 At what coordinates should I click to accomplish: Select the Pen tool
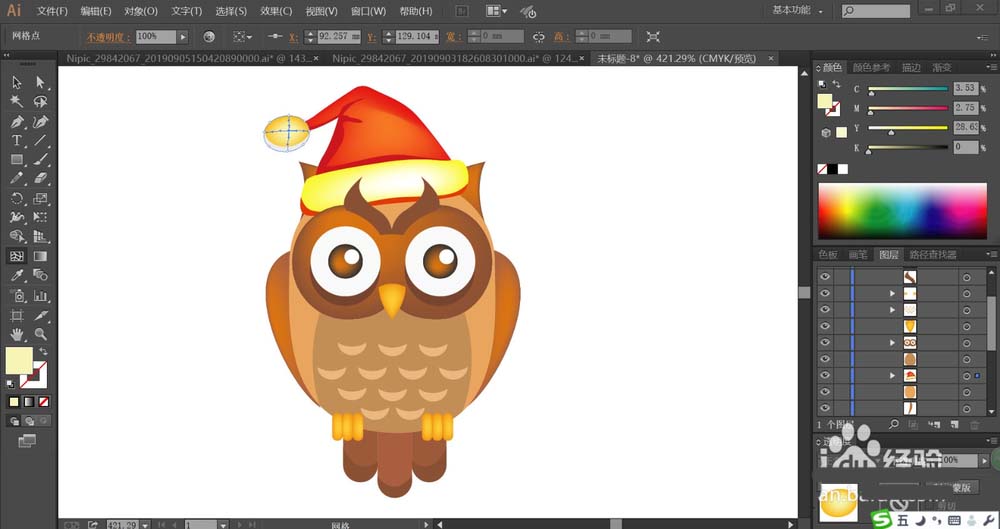[17, 121]
